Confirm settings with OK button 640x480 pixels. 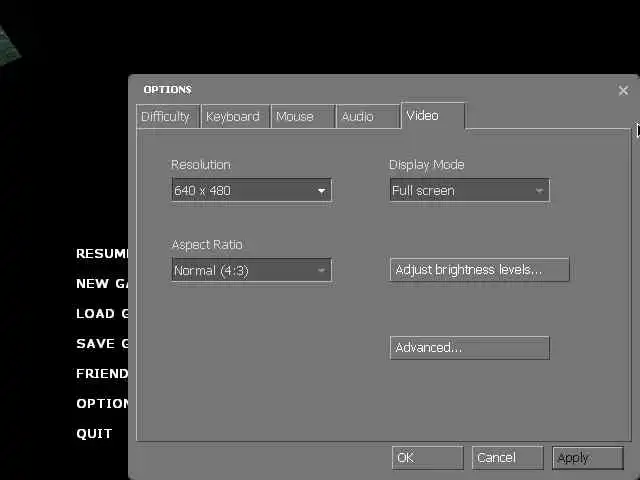click(427, 458)
